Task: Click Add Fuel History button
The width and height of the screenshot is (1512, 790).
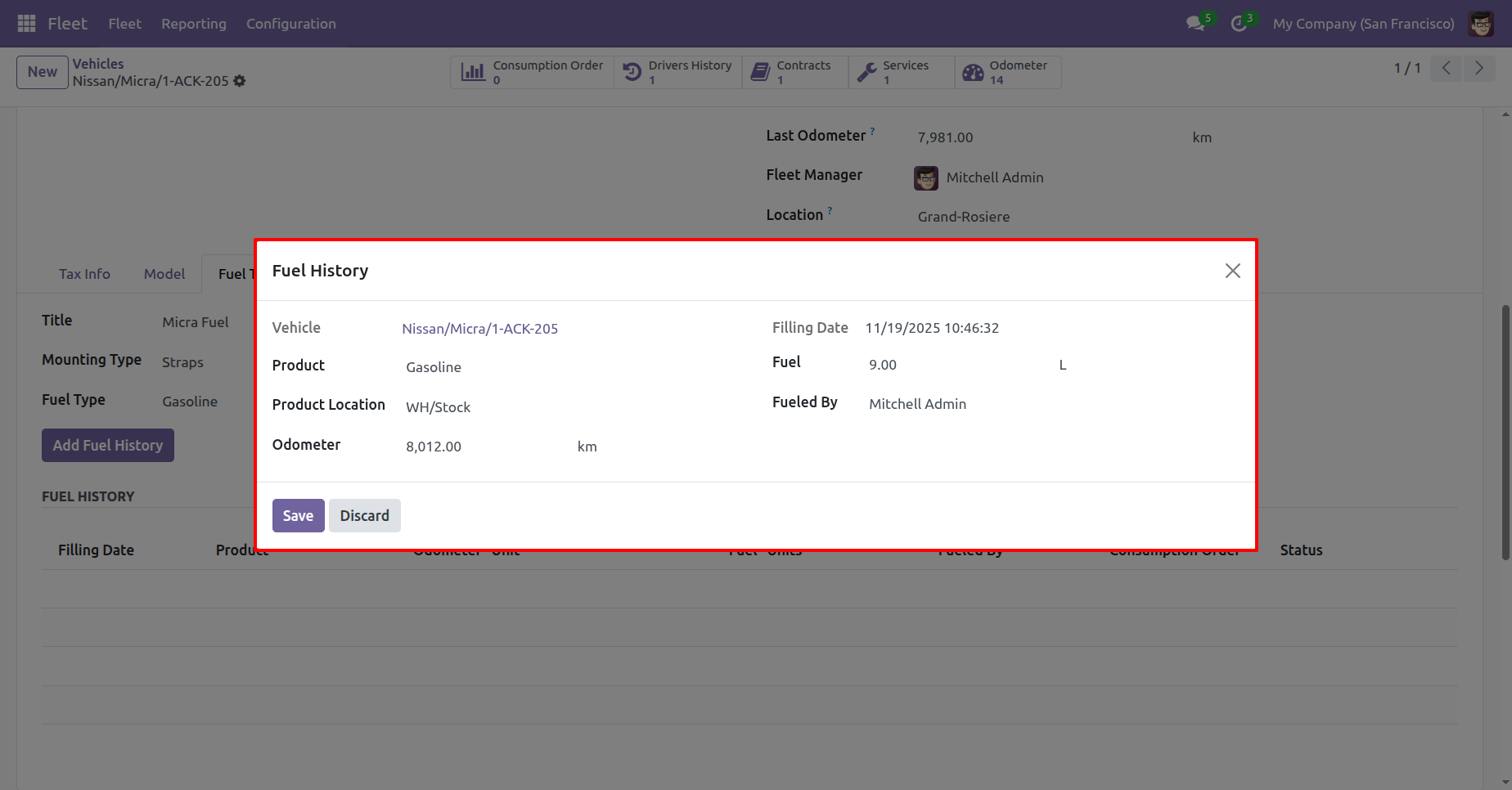Action: (108, 445)
